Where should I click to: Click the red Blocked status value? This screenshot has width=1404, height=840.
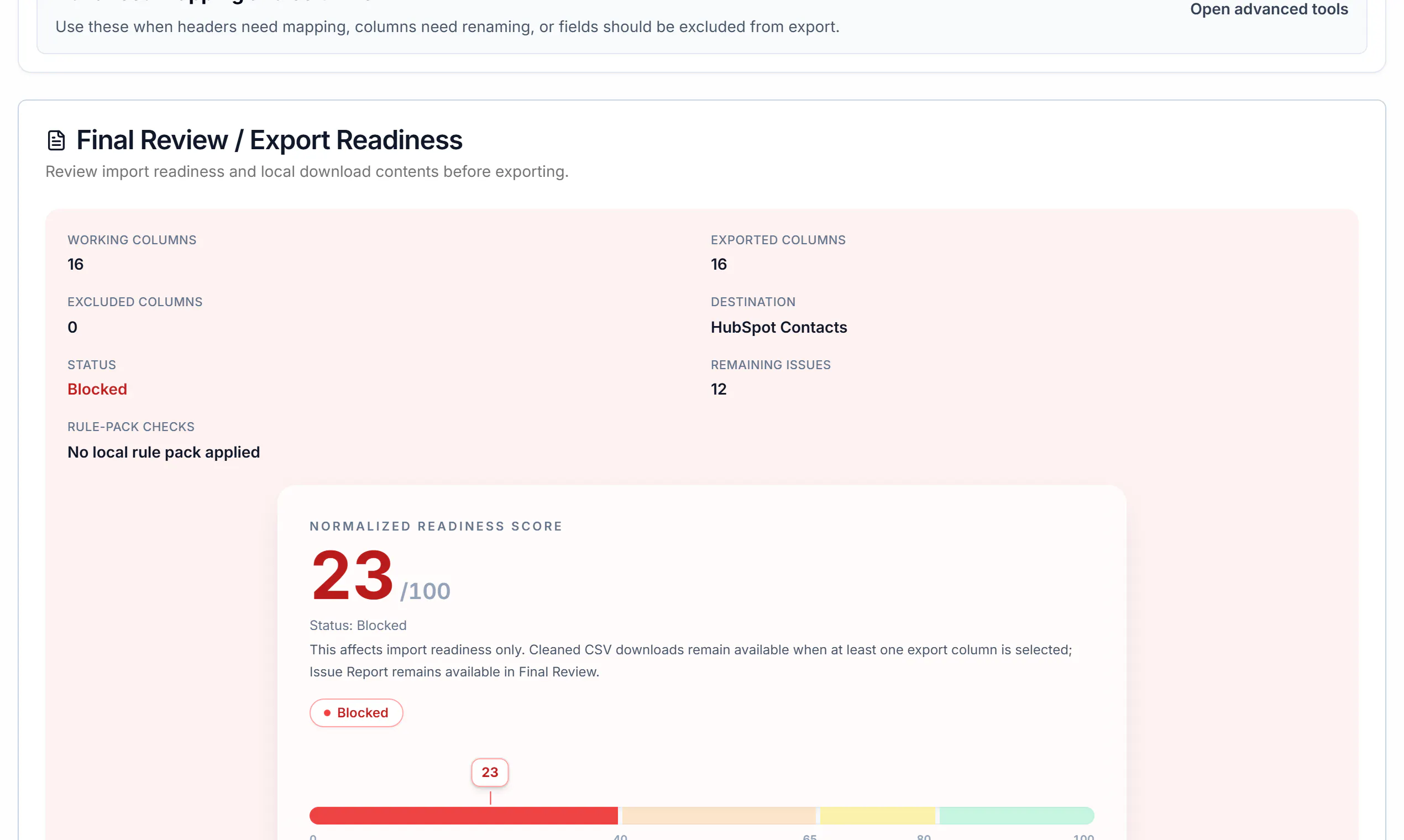(97, 390)
